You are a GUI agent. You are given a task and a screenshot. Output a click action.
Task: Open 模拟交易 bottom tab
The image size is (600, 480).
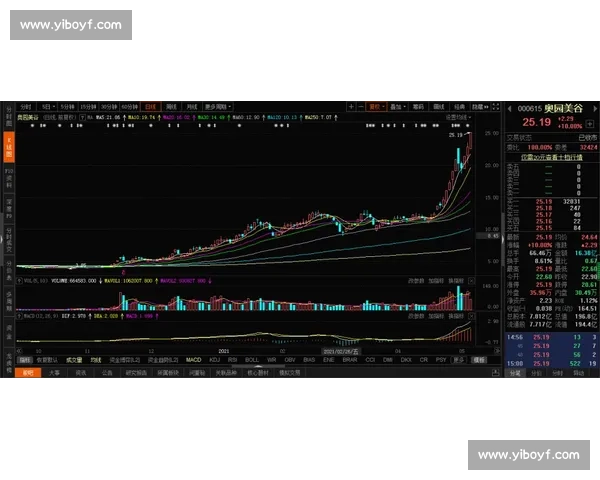290,372
